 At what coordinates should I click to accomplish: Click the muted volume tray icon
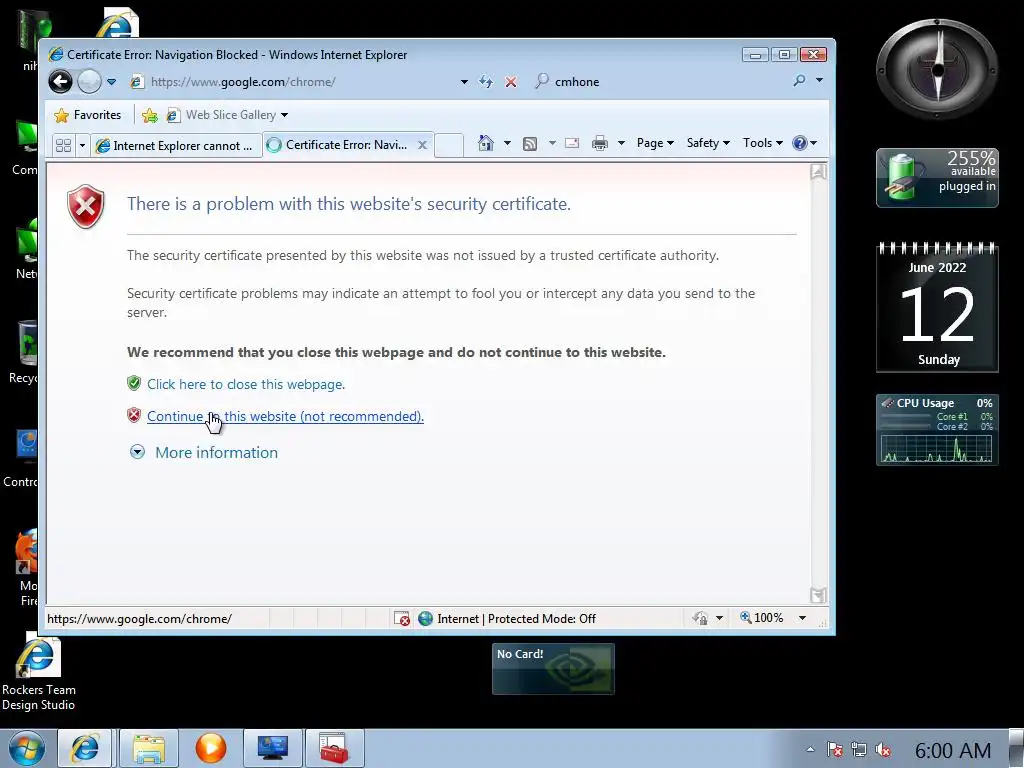[x=883, y=750]
